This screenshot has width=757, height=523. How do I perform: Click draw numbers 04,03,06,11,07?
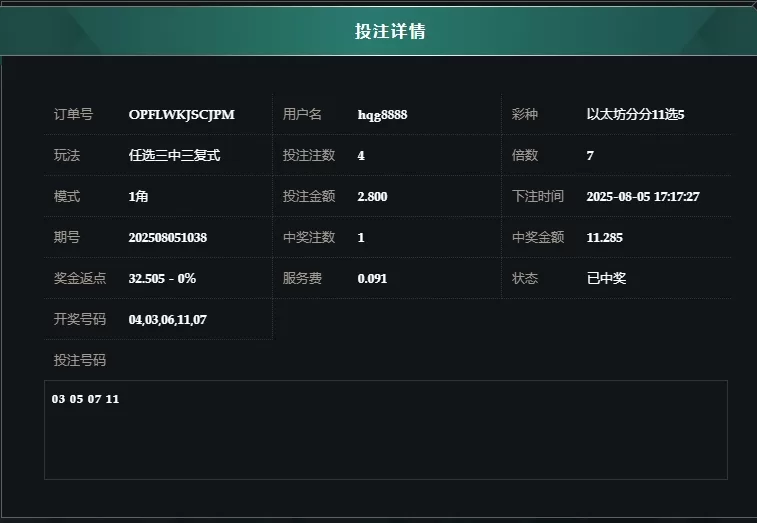pyautogui.click(x=168, y=320)
